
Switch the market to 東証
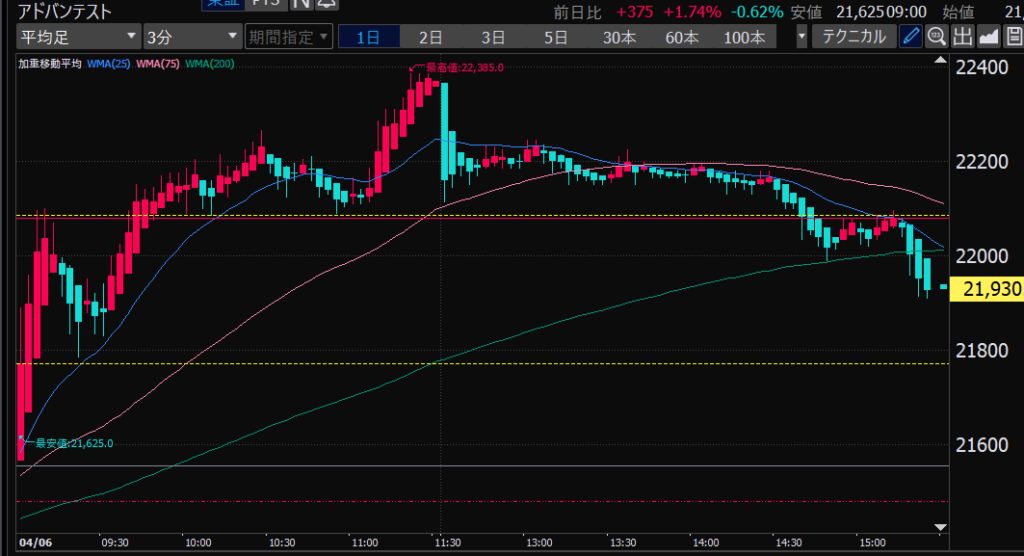[x=222, y=4]
